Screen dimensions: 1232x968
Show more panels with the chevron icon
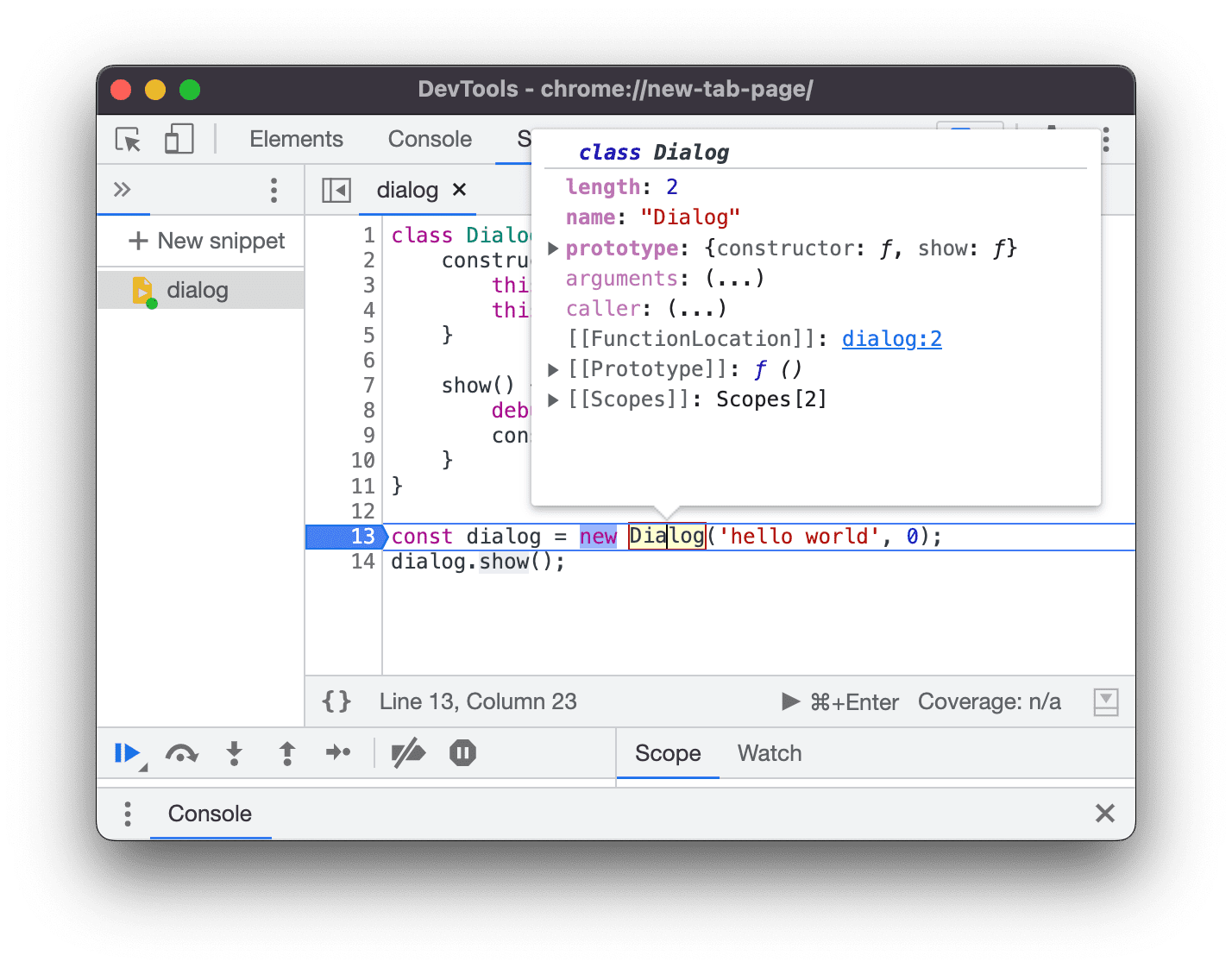[x=123, y=190]
